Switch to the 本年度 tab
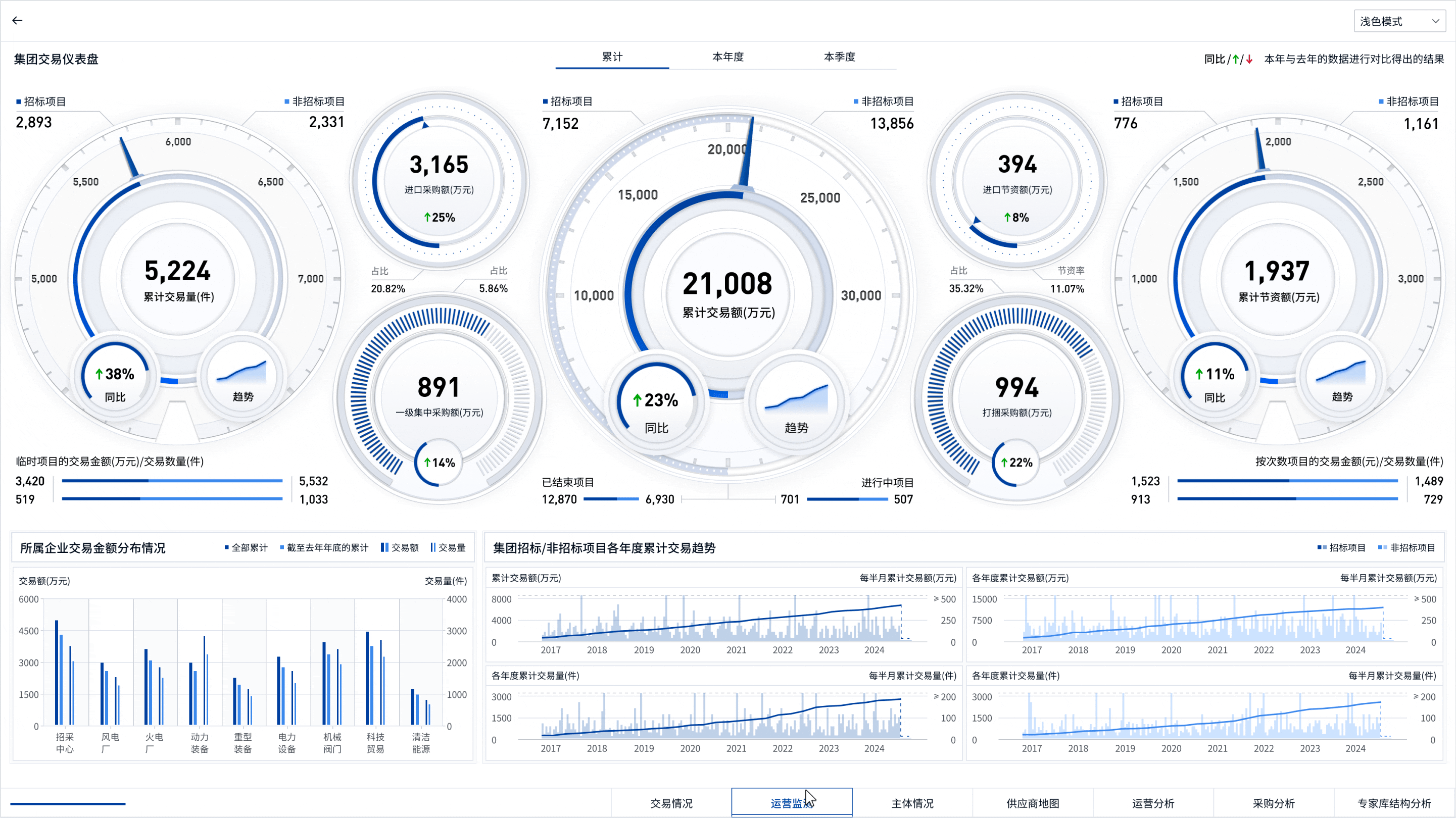Screen dimensions: 1456x818 (x=727, y=57)
